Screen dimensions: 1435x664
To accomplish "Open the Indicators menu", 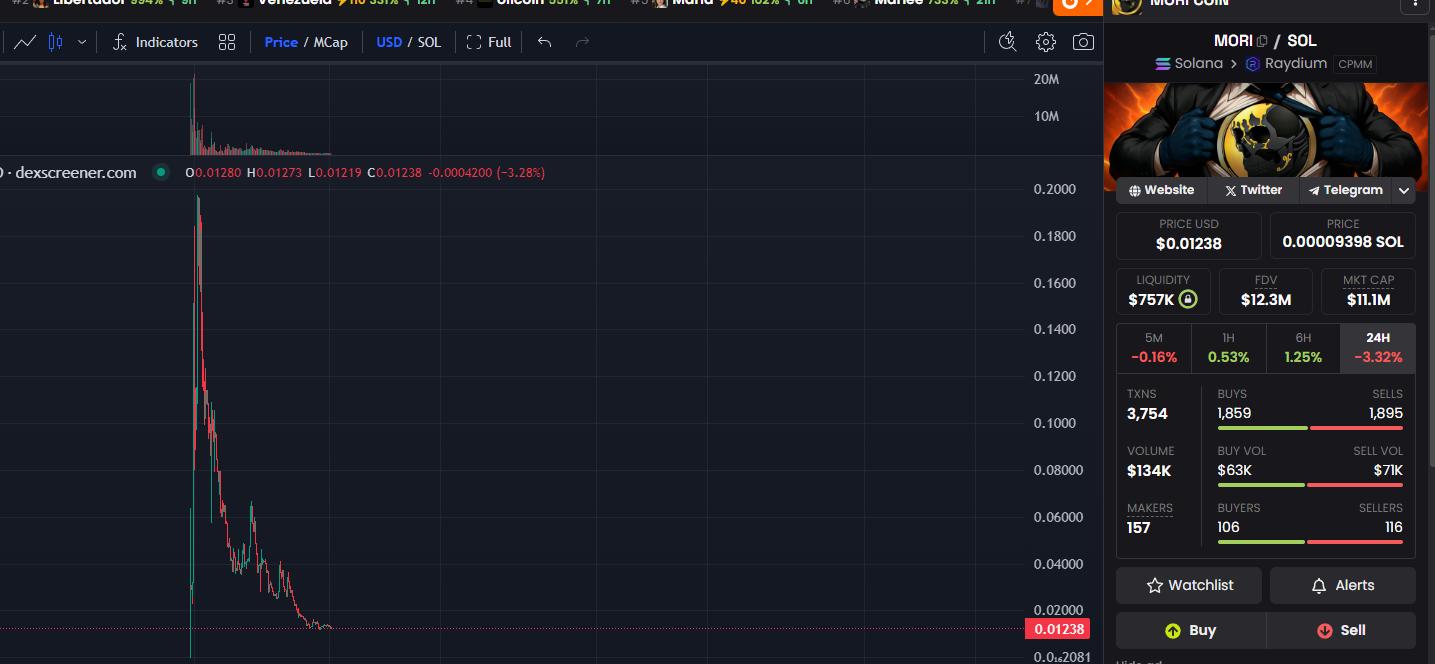I will pyautogui.click(x=155, y=42).
